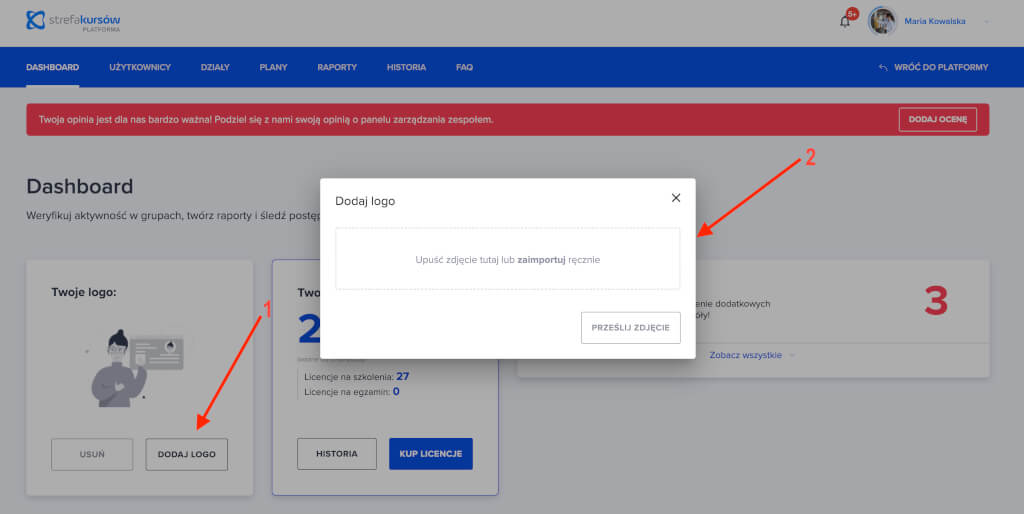Viewport: 1024px width, 514px height.
Task: Open the Dashboard tab
Action: pos(52,68)
